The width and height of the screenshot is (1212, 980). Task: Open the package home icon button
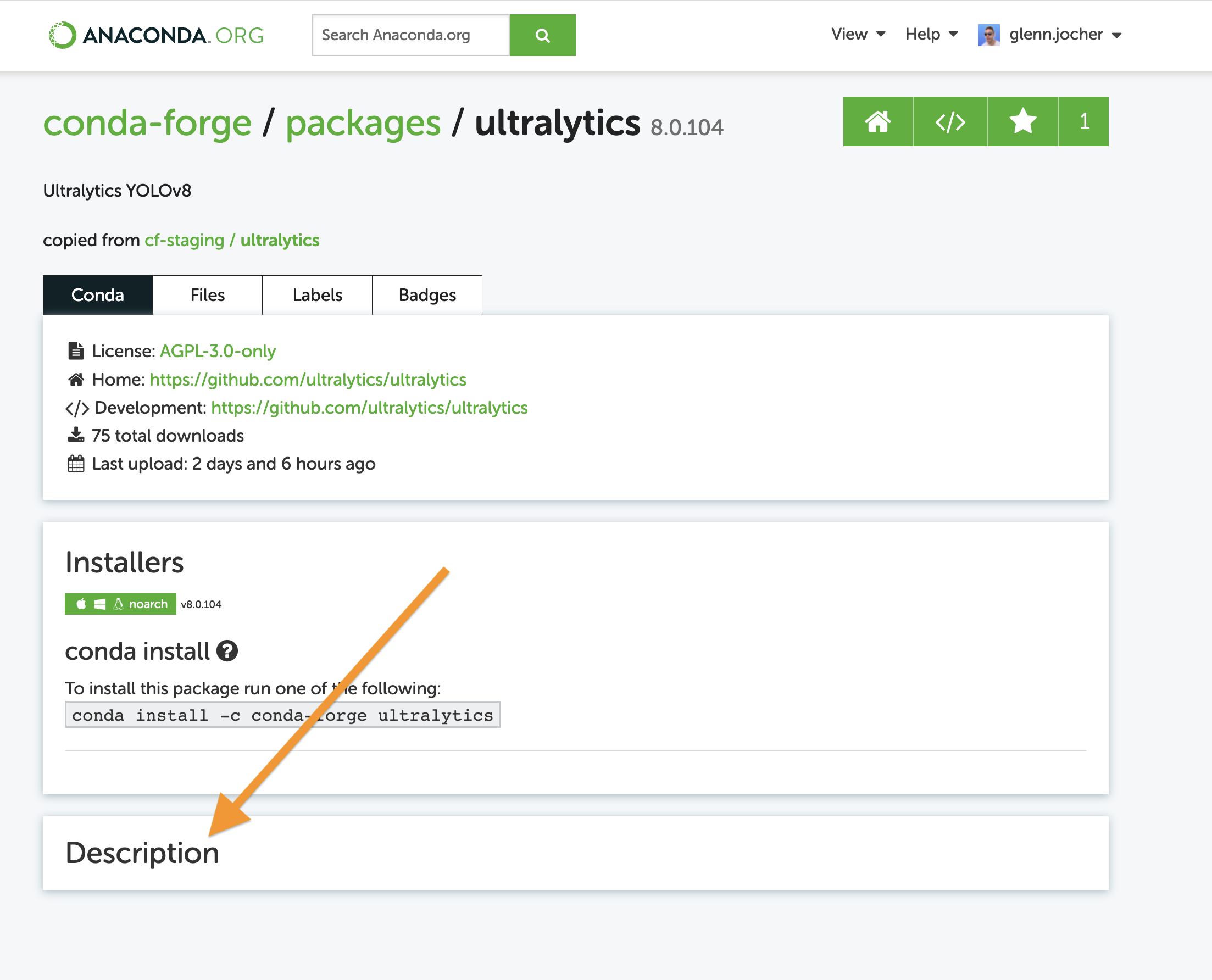coord(877,121)
